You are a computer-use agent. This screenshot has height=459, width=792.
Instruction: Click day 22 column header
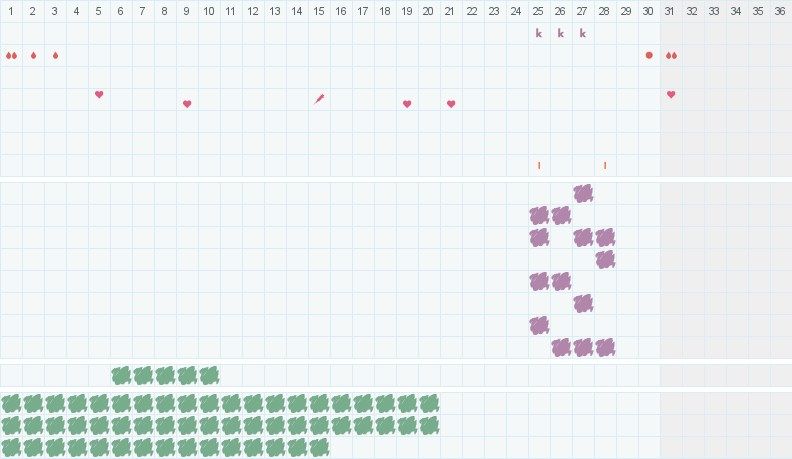(472, 11)
